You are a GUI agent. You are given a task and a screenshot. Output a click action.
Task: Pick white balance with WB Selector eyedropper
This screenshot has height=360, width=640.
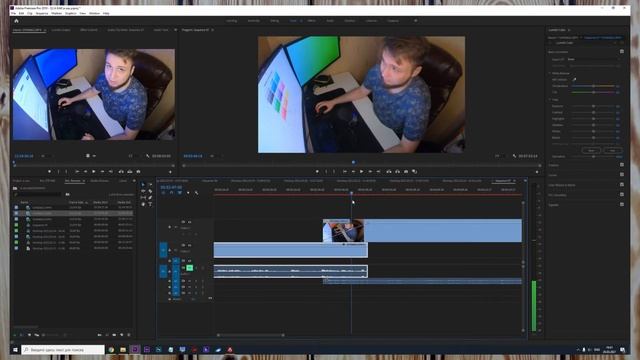point(574,80)
